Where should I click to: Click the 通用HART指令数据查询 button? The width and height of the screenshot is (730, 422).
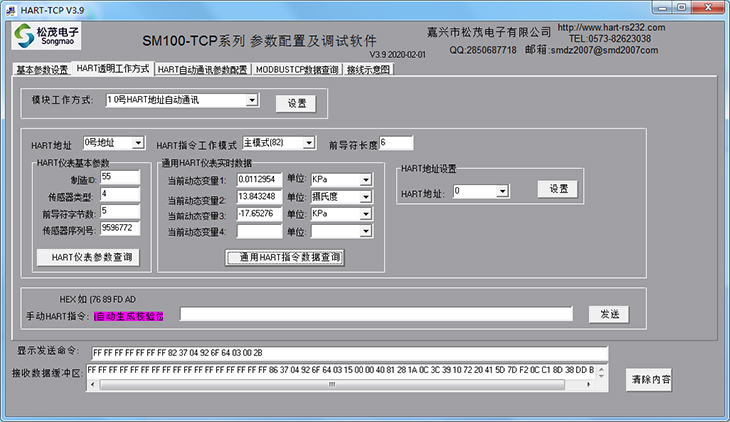(285, 257)
